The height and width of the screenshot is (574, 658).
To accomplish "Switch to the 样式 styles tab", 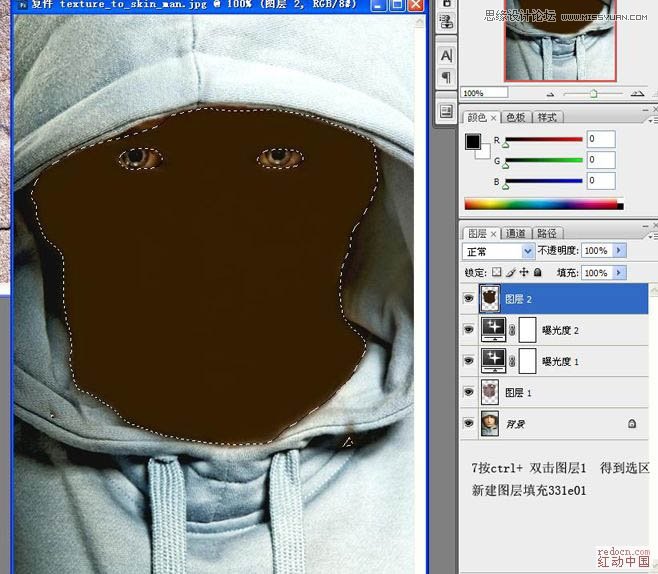I will (x=547, y=117).
